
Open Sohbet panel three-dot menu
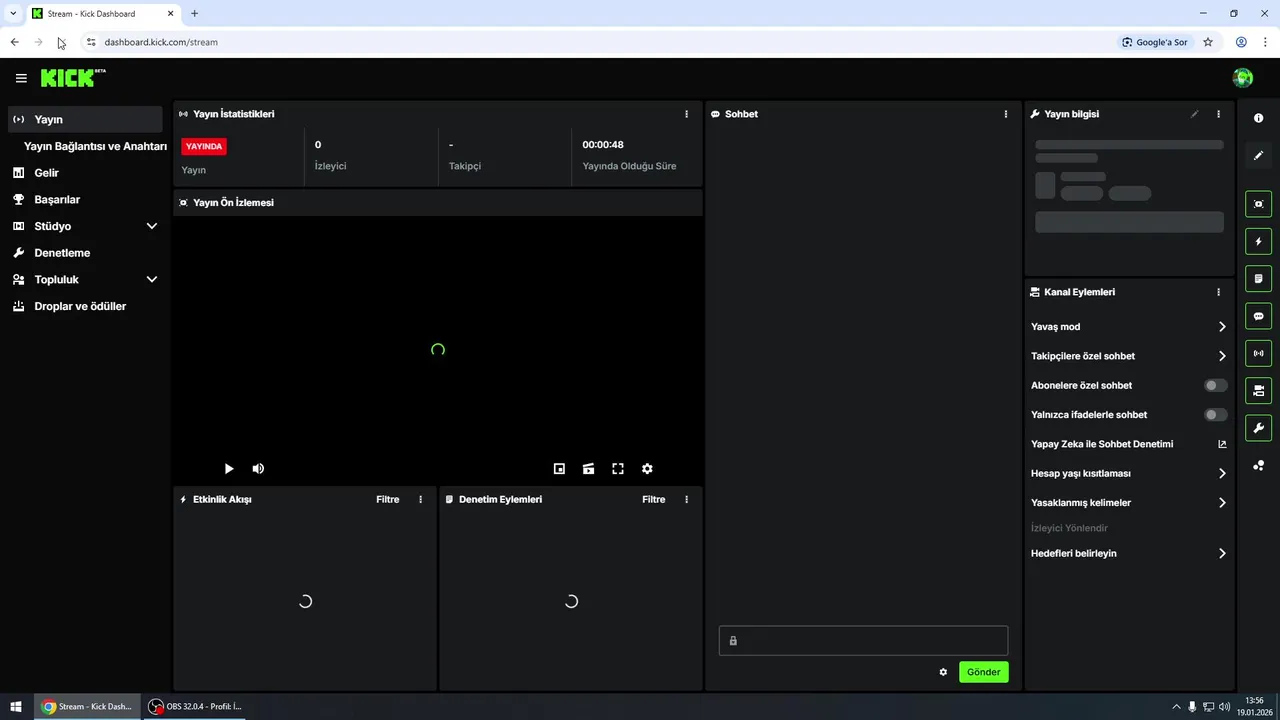(1006, 114)
